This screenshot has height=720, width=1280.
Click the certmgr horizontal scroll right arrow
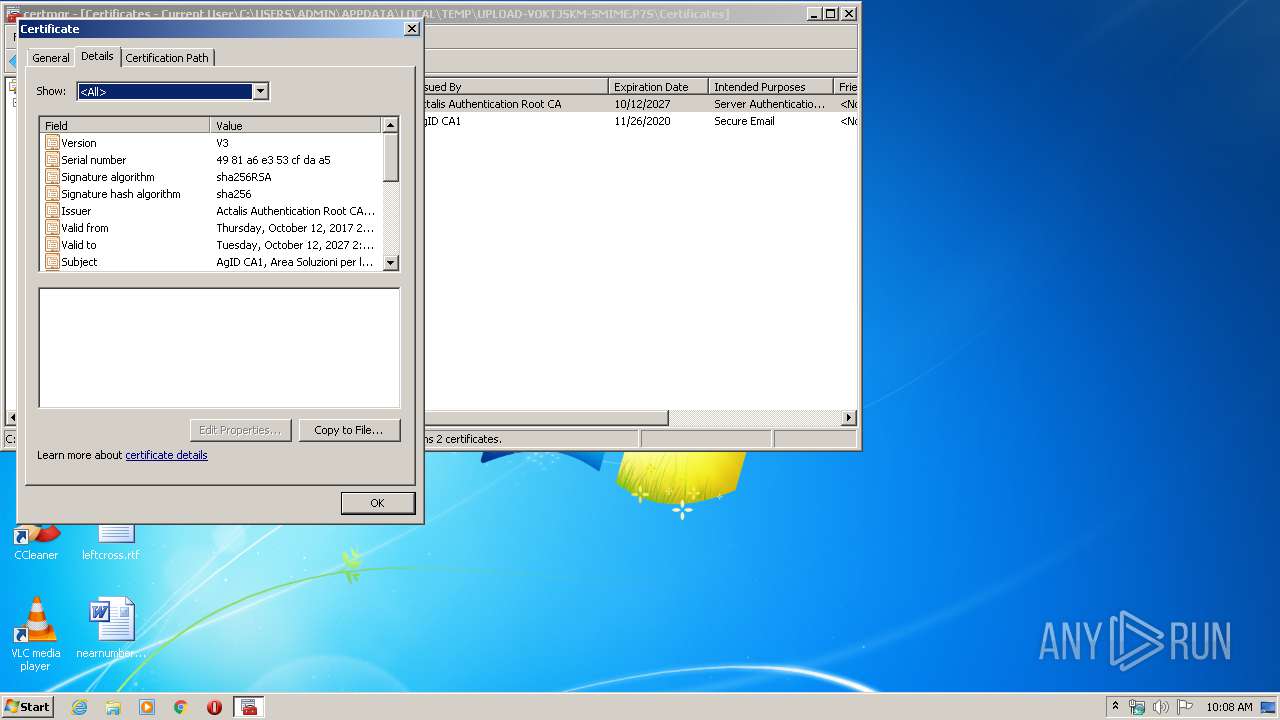849,418
